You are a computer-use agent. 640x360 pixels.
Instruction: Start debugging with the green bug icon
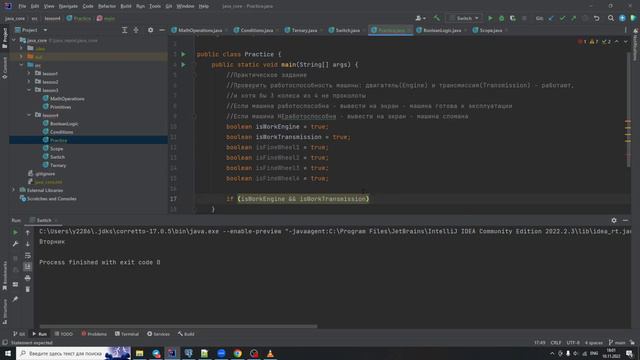502,18
